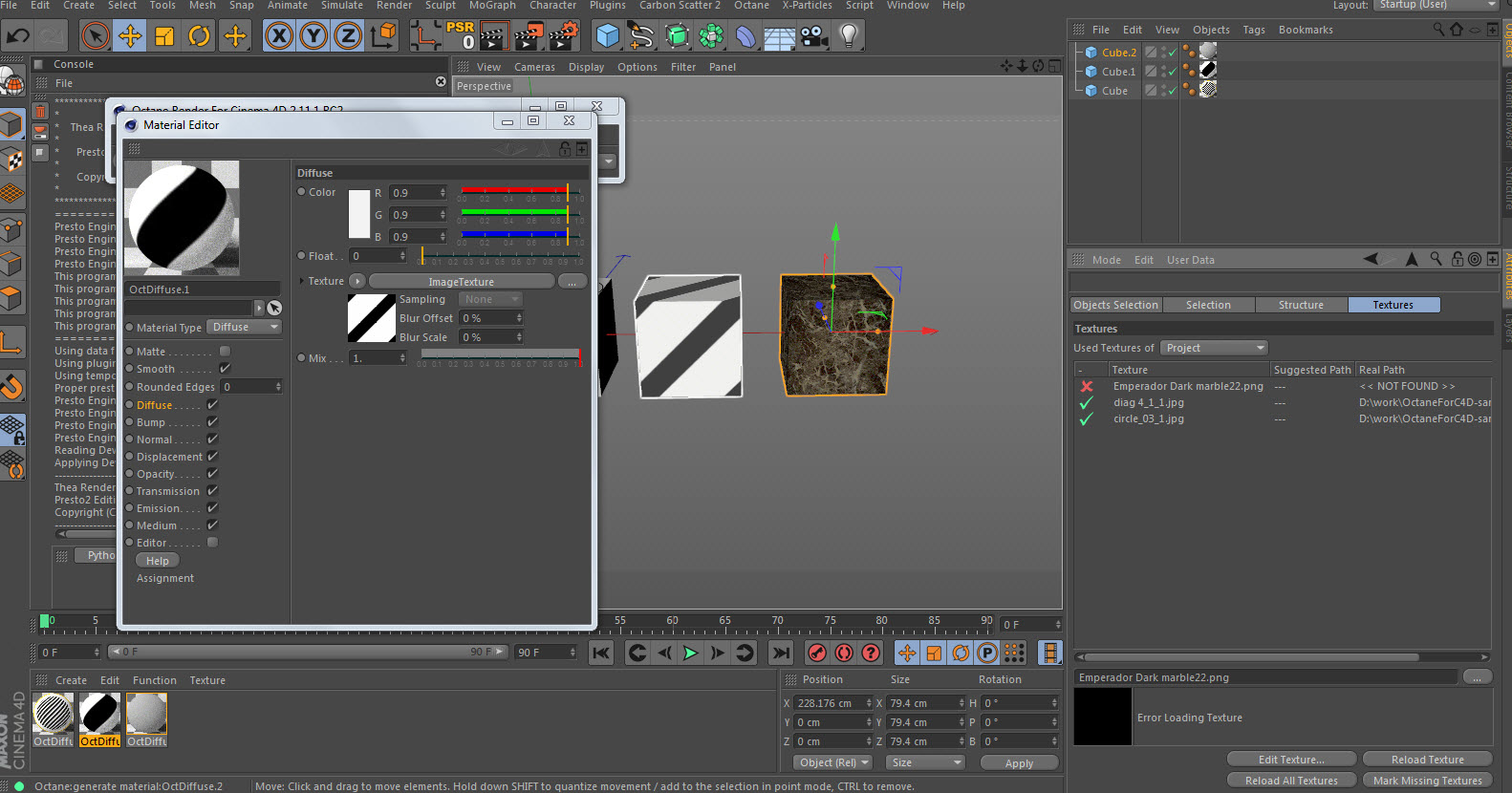Add a Cube primitive from toolbar
This screenshot has width=1512, height=793.
point(607,37)
